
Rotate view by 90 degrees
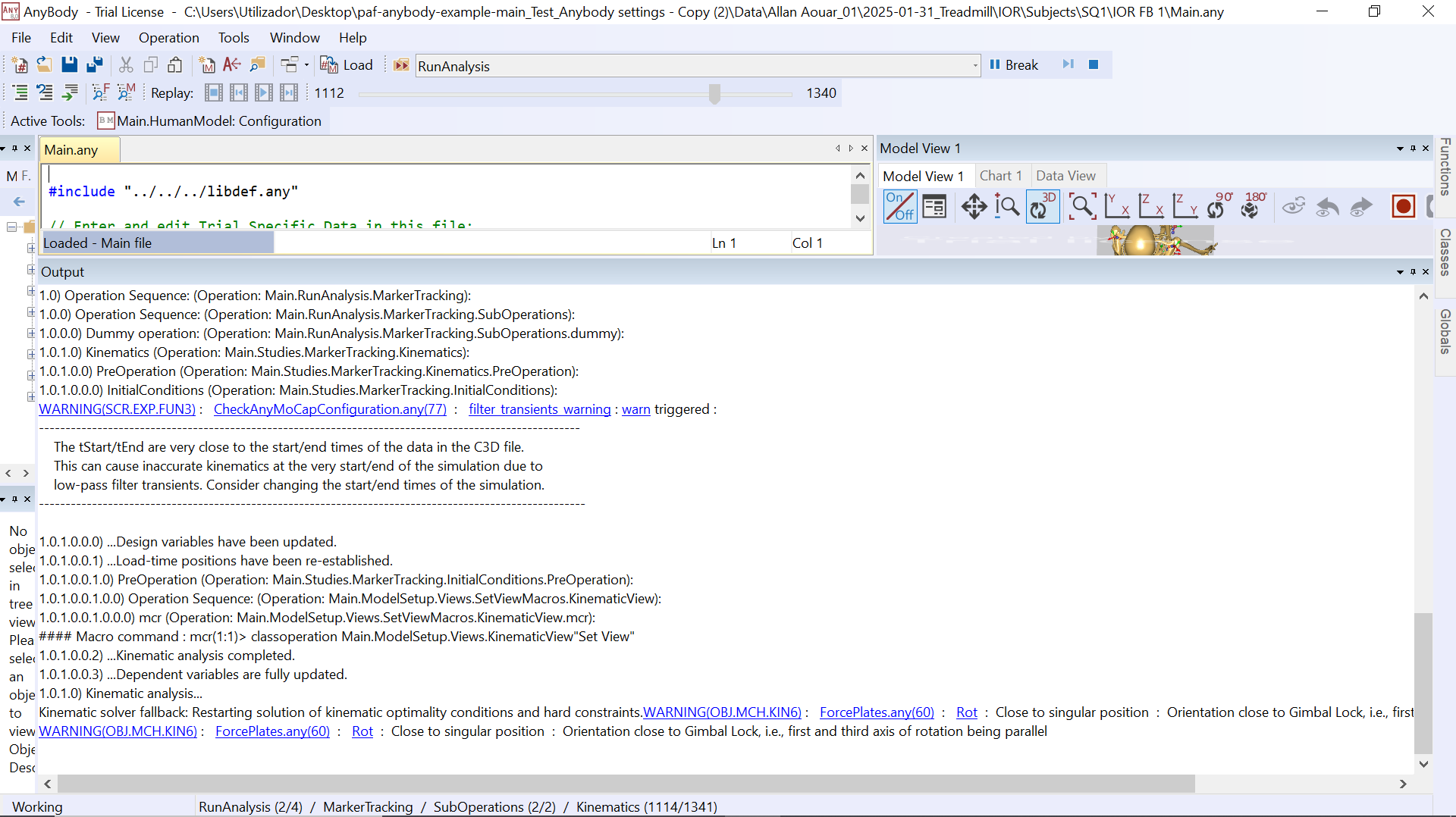tap(1219, 206)
